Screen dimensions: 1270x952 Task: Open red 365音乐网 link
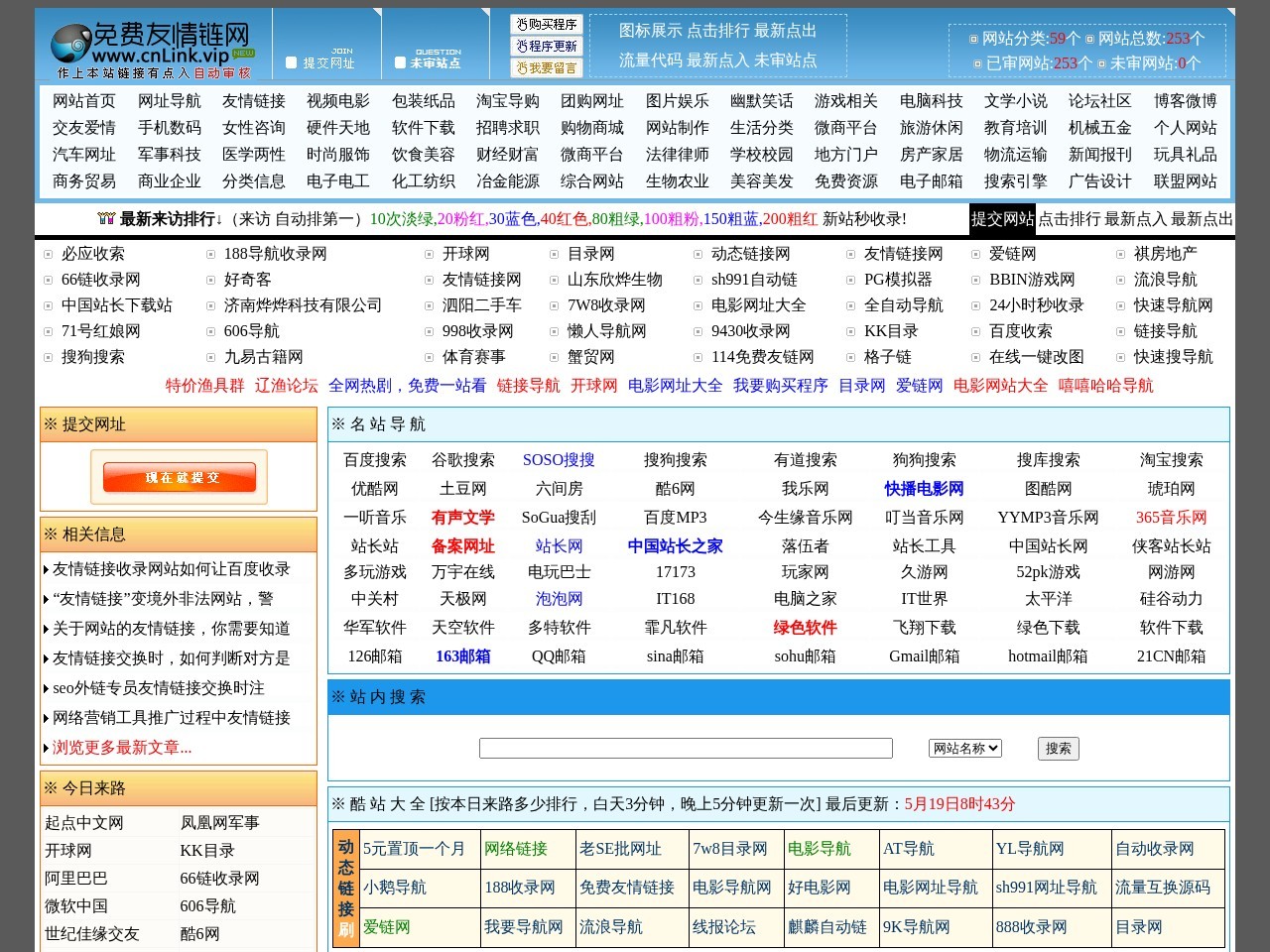1172,518
